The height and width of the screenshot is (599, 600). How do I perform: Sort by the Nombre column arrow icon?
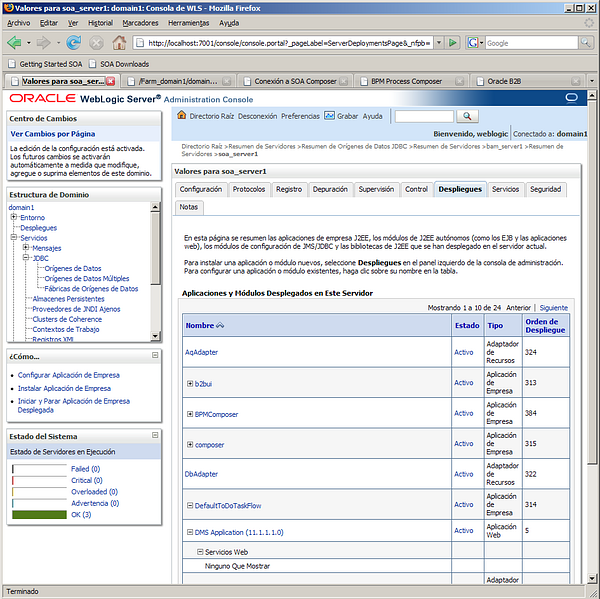pyautogui.click(x=220, y=325)
